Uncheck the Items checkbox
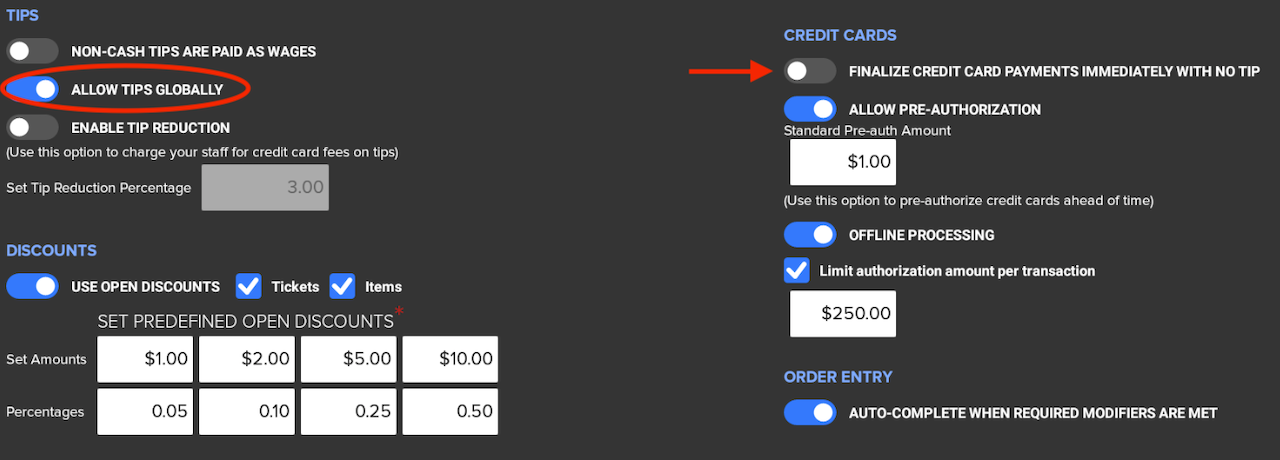 [342, 287]
